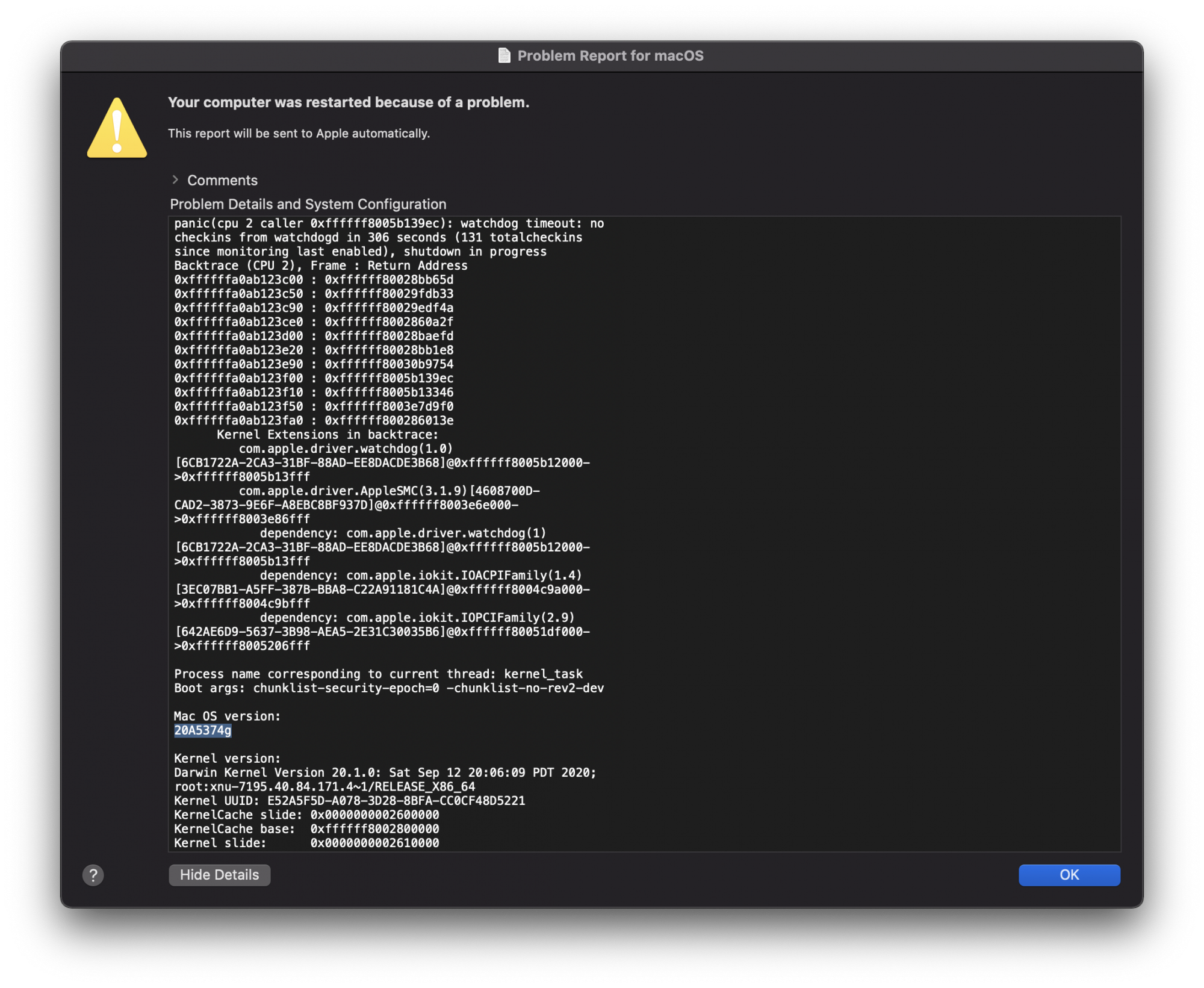Viewport: 1204px width, 988px height.
Task: Click the "Kernel UUID" line in report
Action: [349, 801]
